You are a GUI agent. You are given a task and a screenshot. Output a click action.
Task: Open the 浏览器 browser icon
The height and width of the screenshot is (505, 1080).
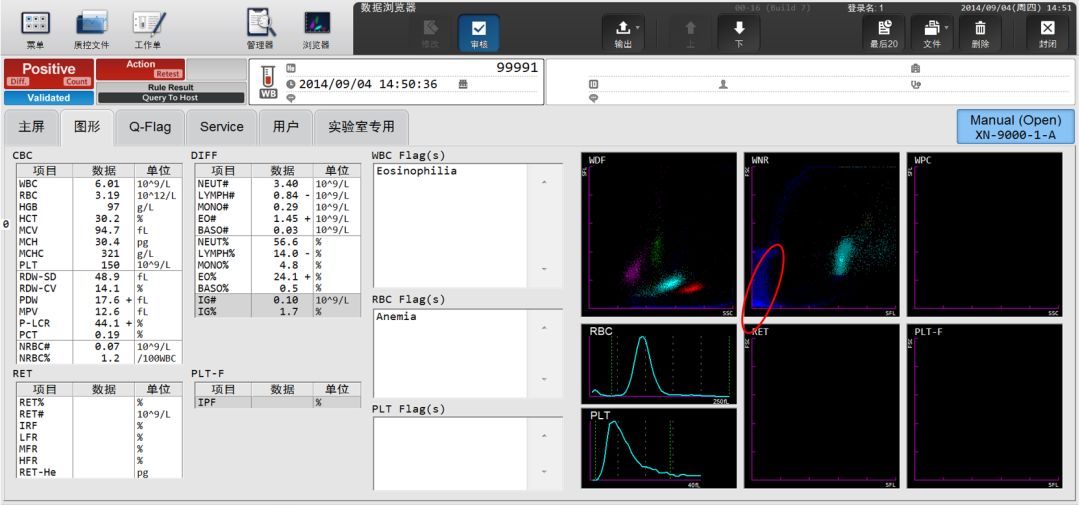(316, 29)
